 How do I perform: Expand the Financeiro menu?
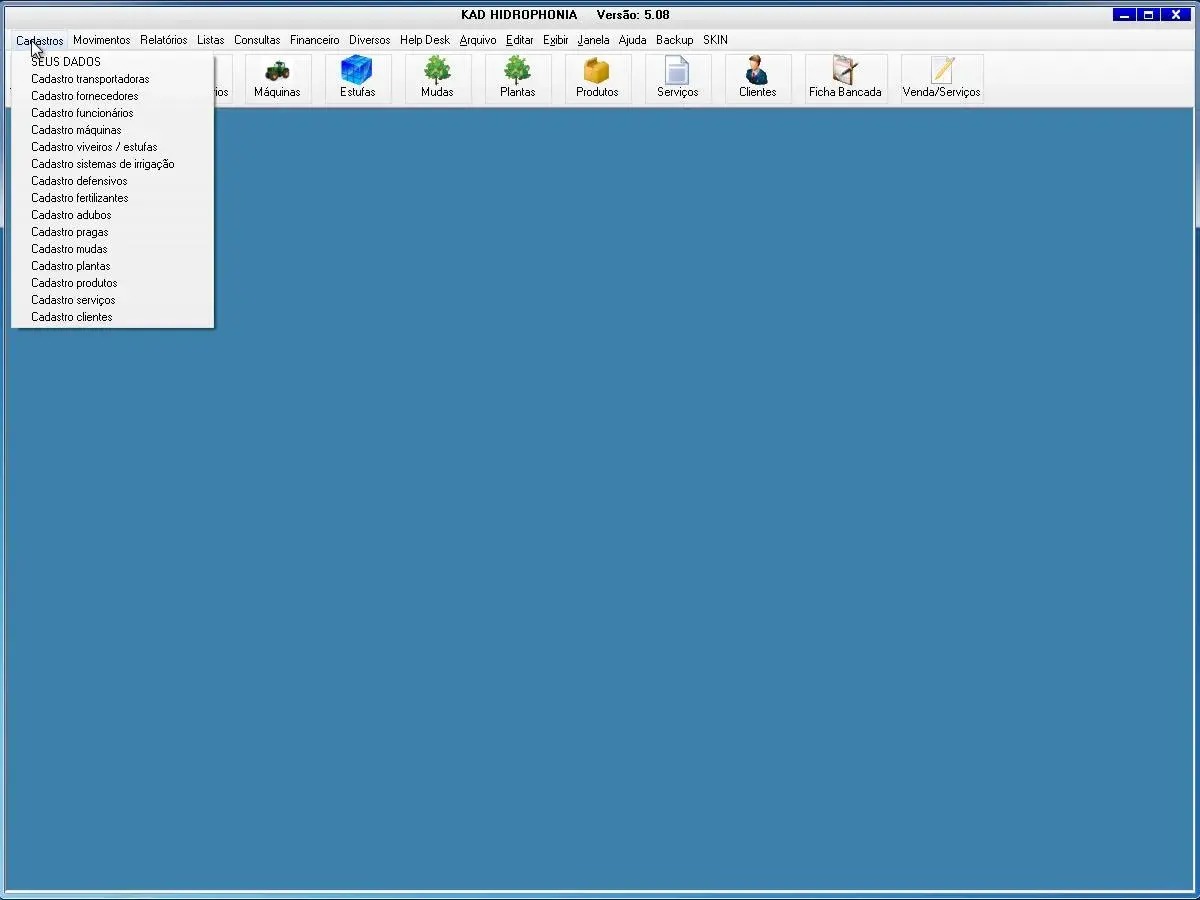[x=314, y=40]
